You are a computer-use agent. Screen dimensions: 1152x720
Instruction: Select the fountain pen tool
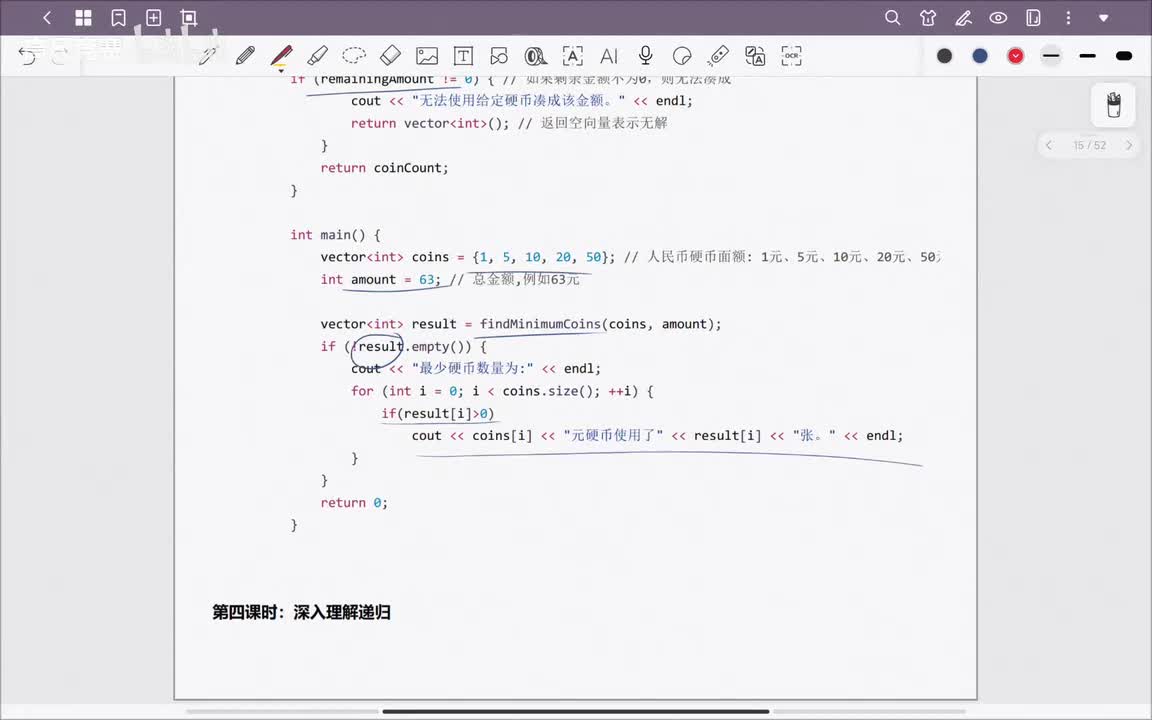(x=208, y=56)
